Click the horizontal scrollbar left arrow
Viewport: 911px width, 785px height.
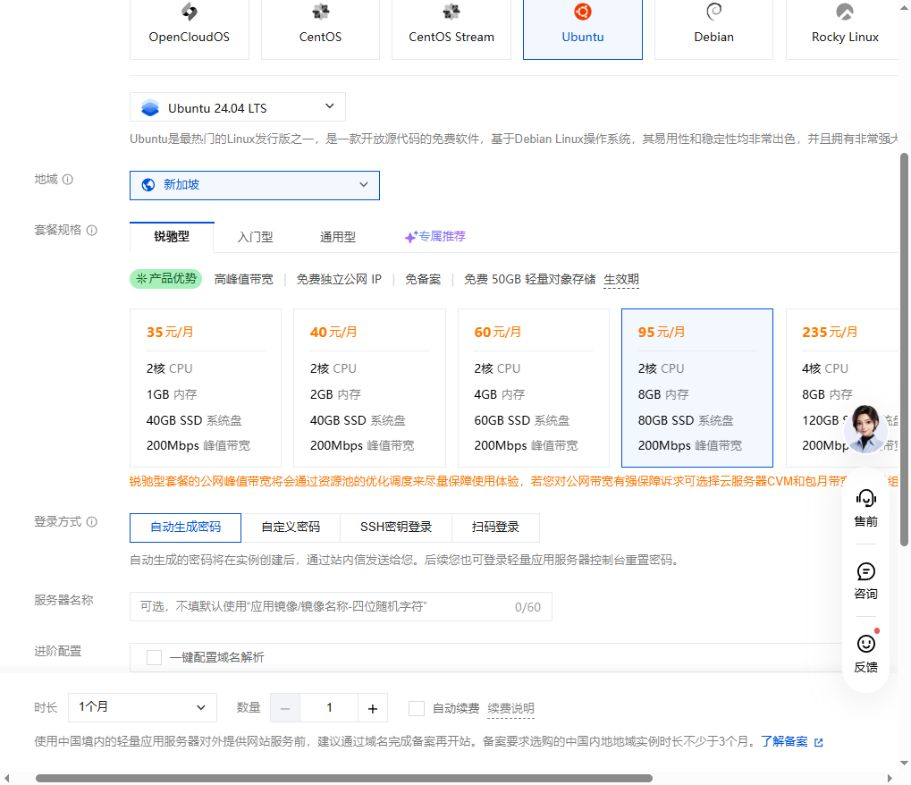7,778
